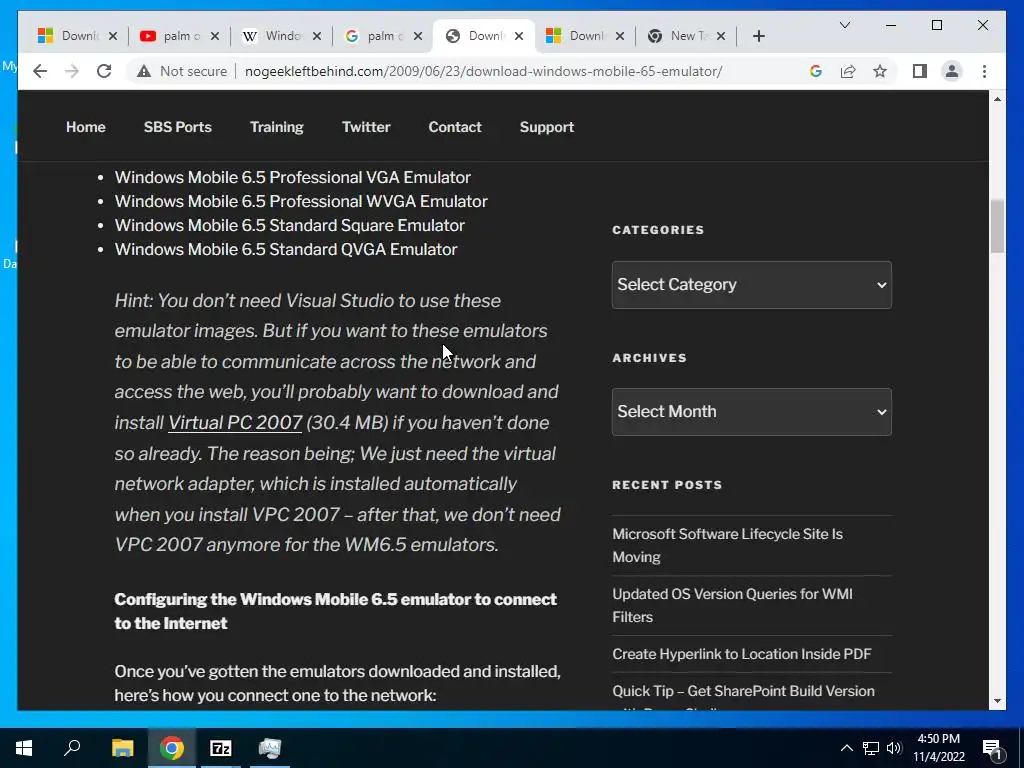Open Updated OS Version Queries for WMI Filters
Screen dimensions: 1024x768
point(732,605)
